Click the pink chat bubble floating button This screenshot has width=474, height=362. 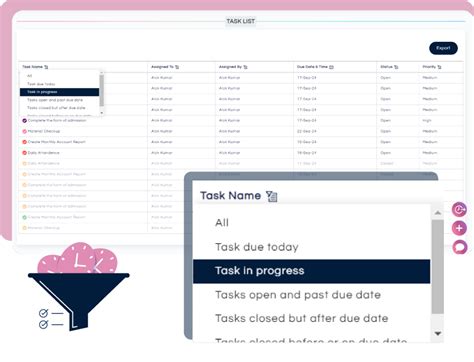[460, 247]
